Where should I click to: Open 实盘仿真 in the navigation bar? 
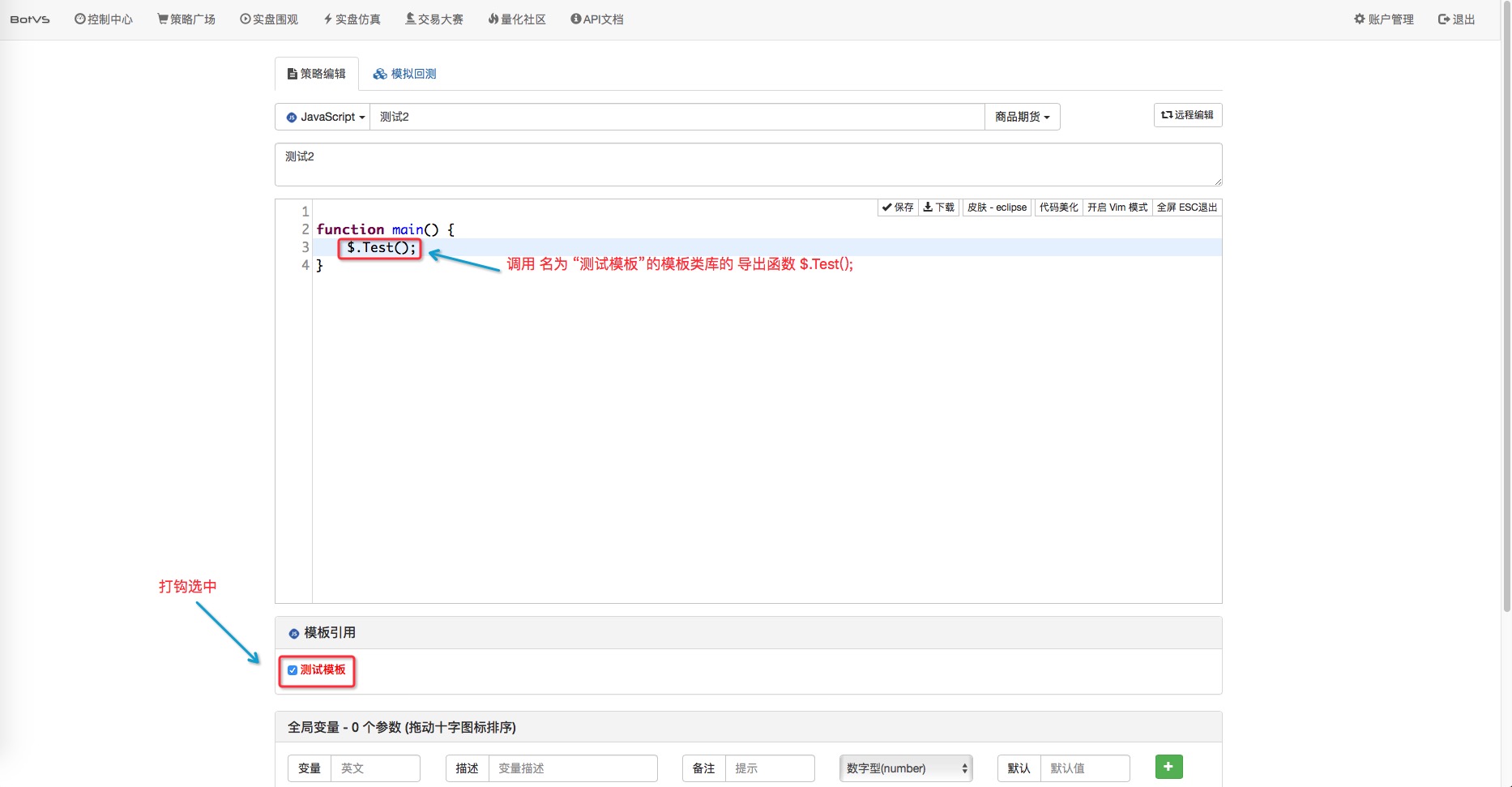(352, 19)
